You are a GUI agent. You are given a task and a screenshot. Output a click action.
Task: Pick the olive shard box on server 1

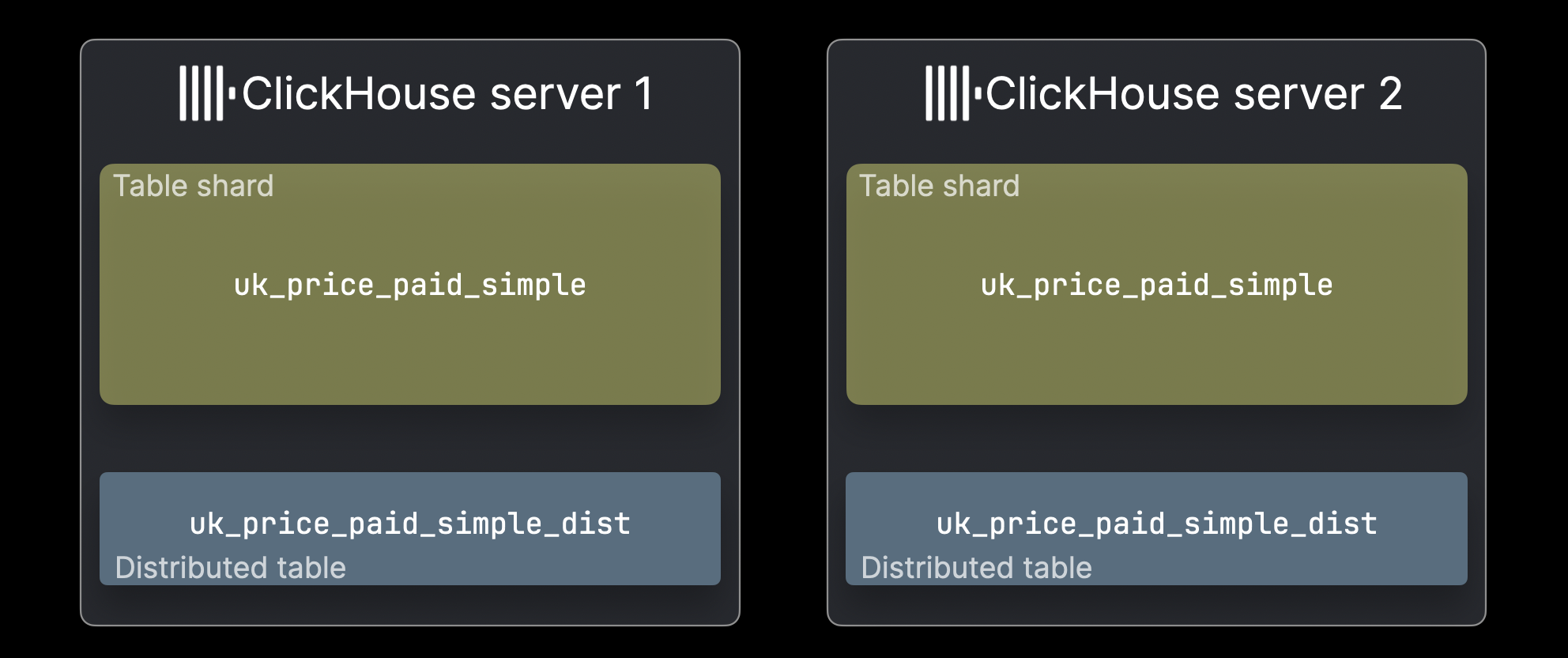point(410,356)
